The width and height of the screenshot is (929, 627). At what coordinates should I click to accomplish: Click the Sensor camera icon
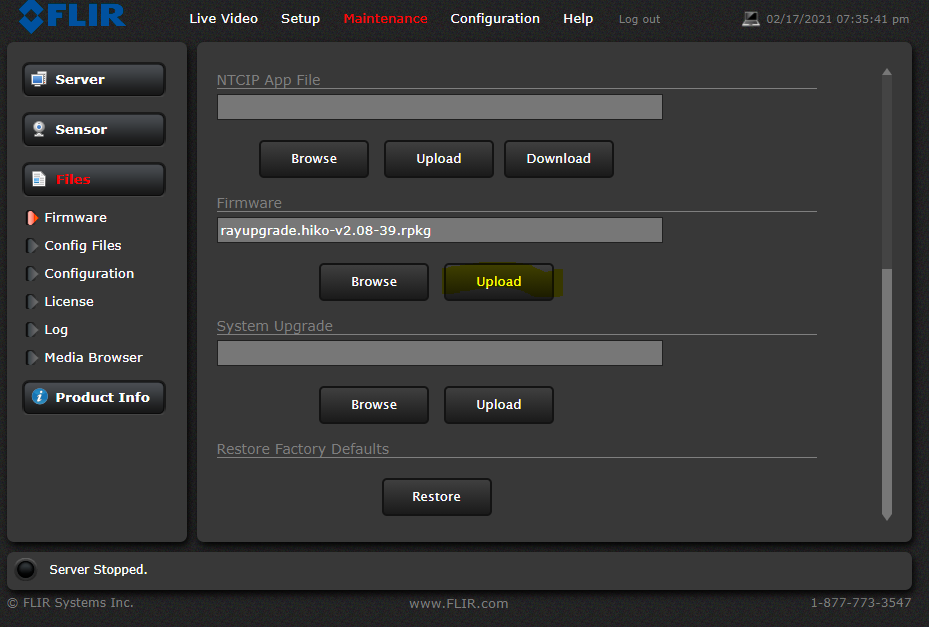(x=39, y=129)
